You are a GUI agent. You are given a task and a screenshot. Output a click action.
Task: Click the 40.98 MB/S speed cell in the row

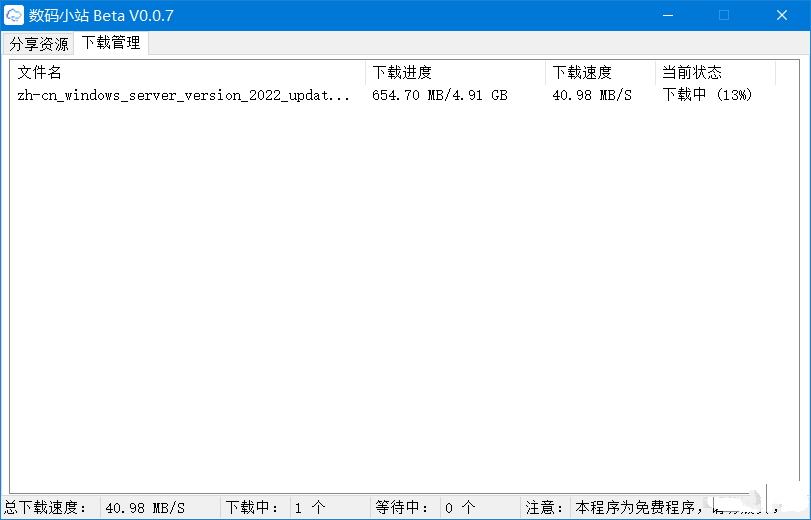click(592, 95)
